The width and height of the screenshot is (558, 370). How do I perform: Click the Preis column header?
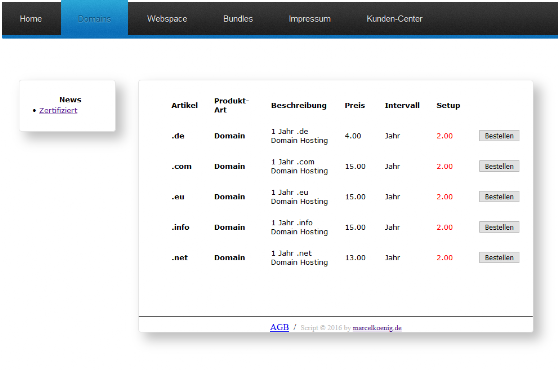354,105
